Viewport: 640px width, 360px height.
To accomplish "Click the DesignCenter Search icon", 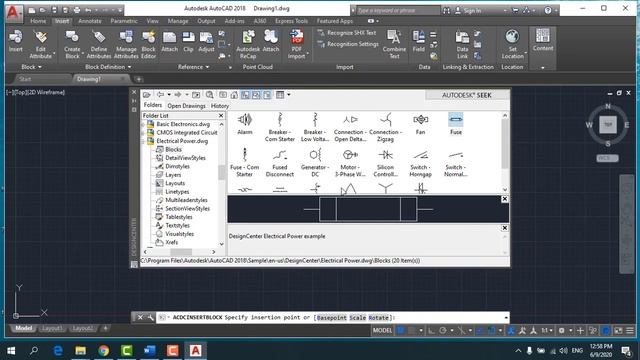I will (209, 95).
